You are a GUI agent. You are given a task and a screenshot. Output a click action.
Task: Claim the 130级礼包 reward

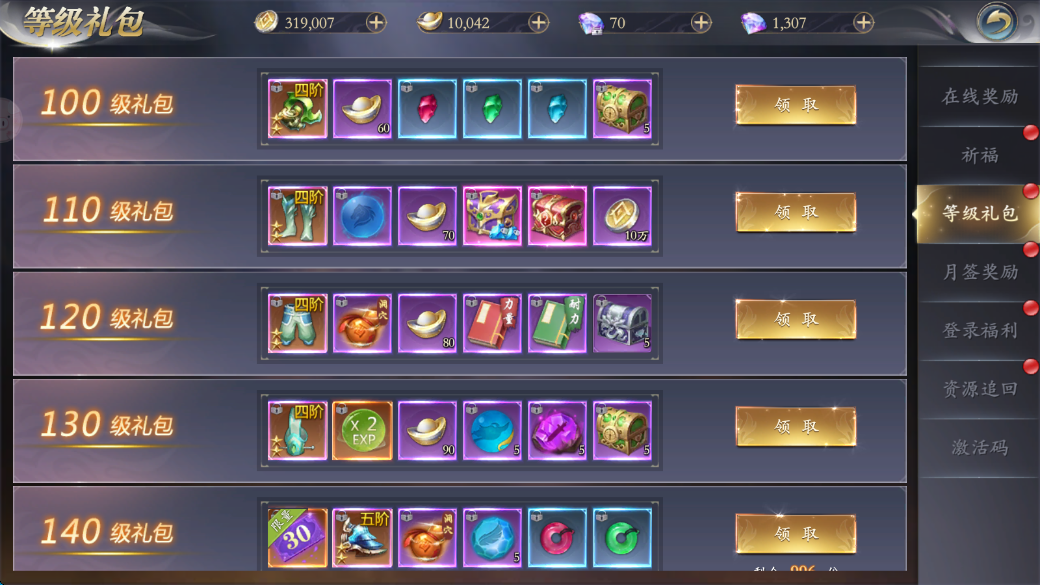[x=796, y=426]
